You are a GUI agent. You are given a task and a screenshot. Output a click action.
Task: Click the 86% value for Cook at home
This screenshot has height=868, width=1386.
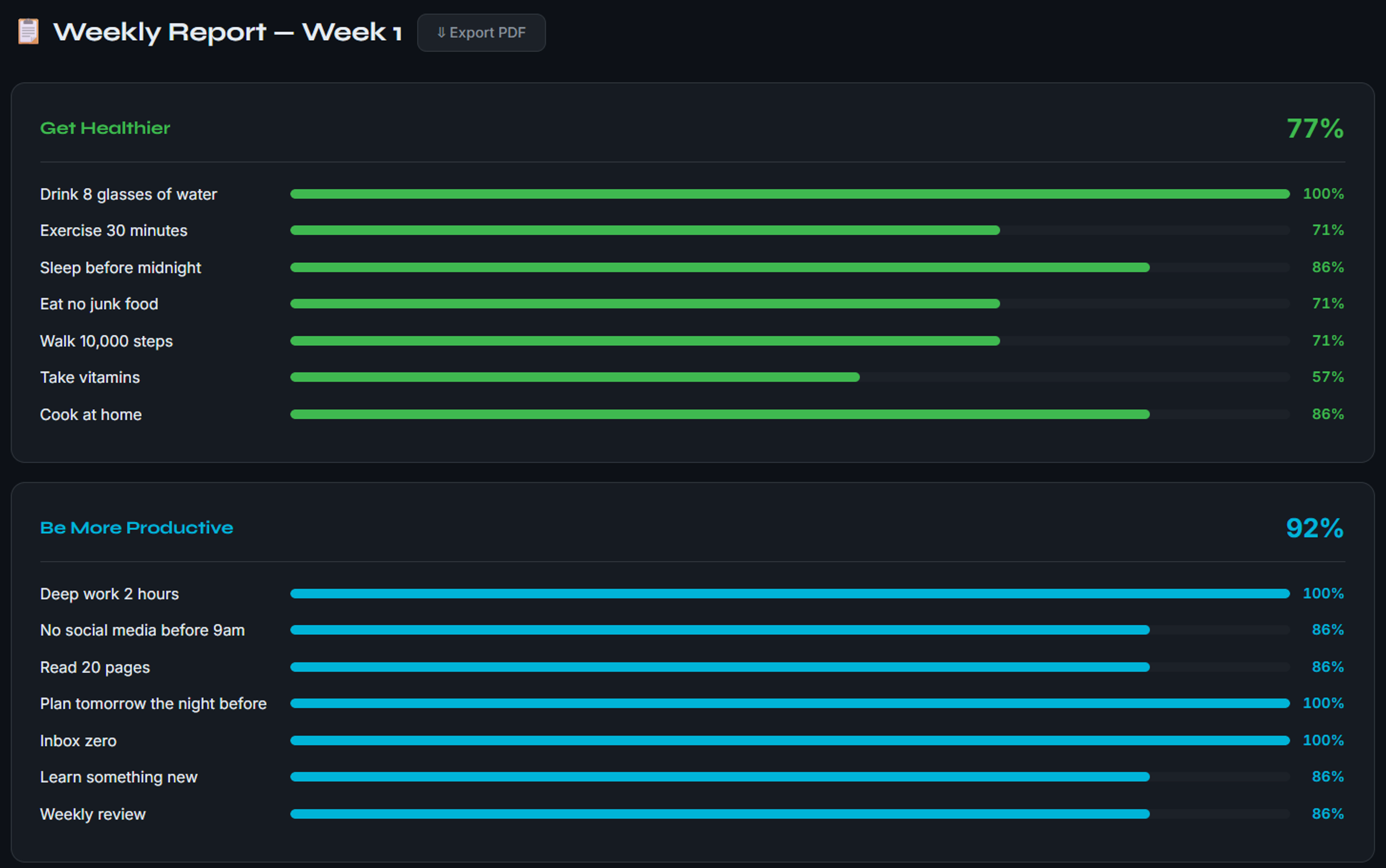(x=1328, y=415)
